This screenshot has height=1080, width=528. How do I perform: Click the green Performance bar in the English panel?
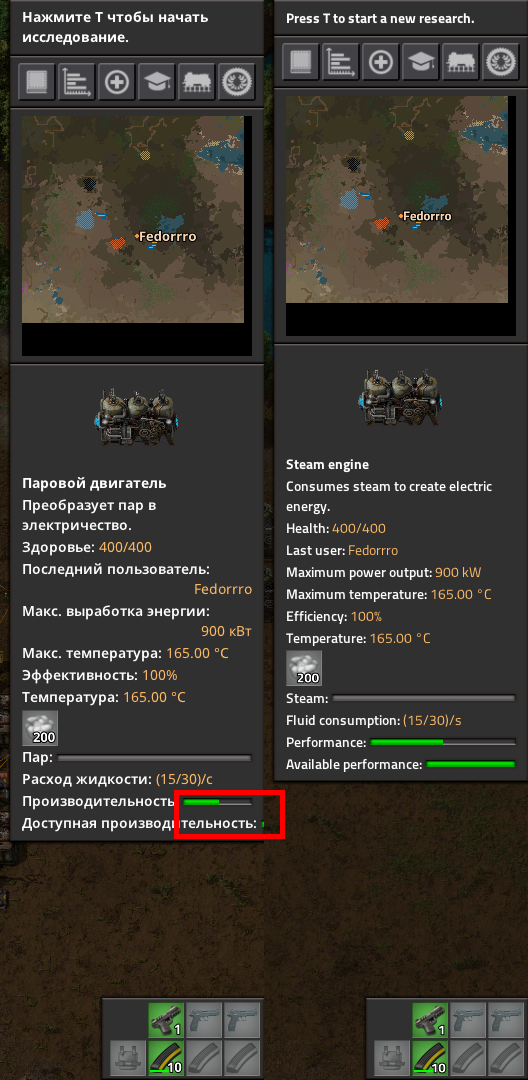click(443, 742)
